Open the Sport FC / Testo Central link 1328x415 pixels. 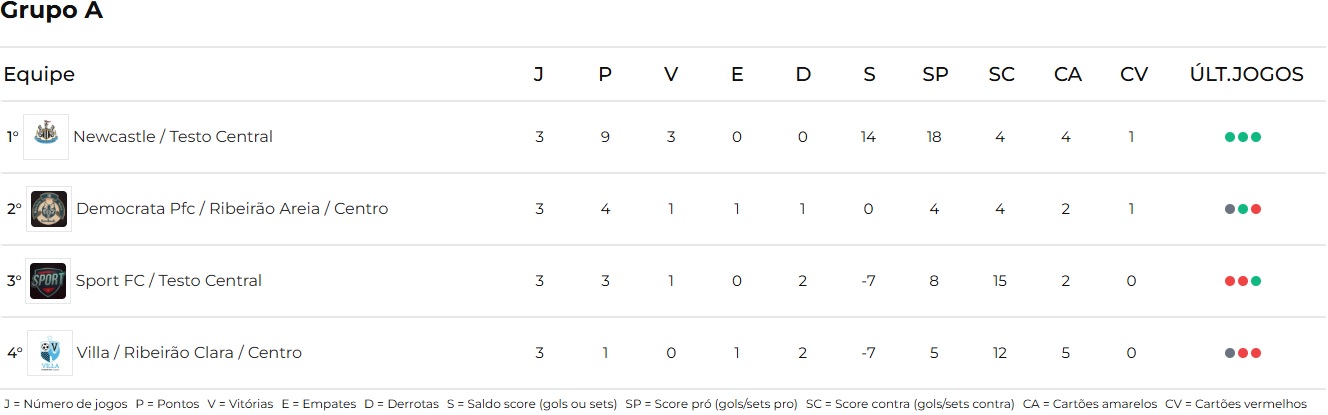[x=169, y=281]
